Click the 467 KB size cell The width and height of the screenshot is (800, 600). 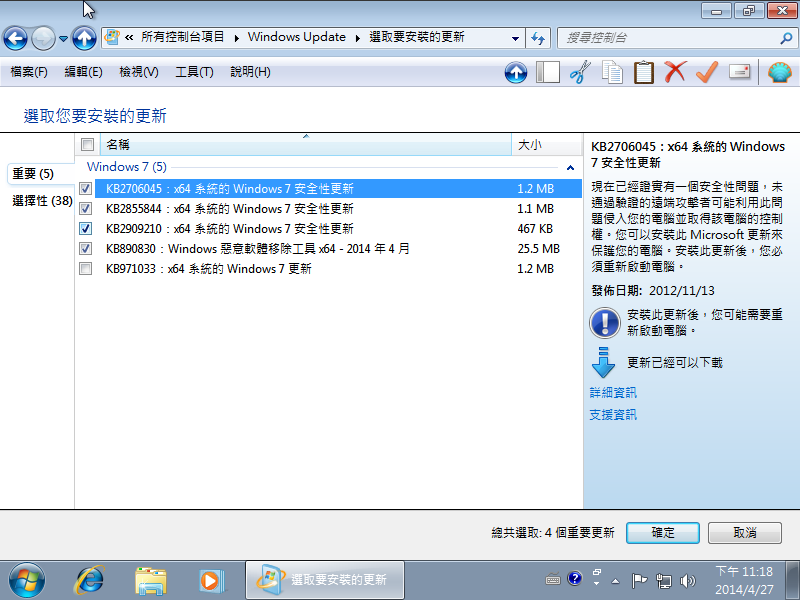(535, 229)
